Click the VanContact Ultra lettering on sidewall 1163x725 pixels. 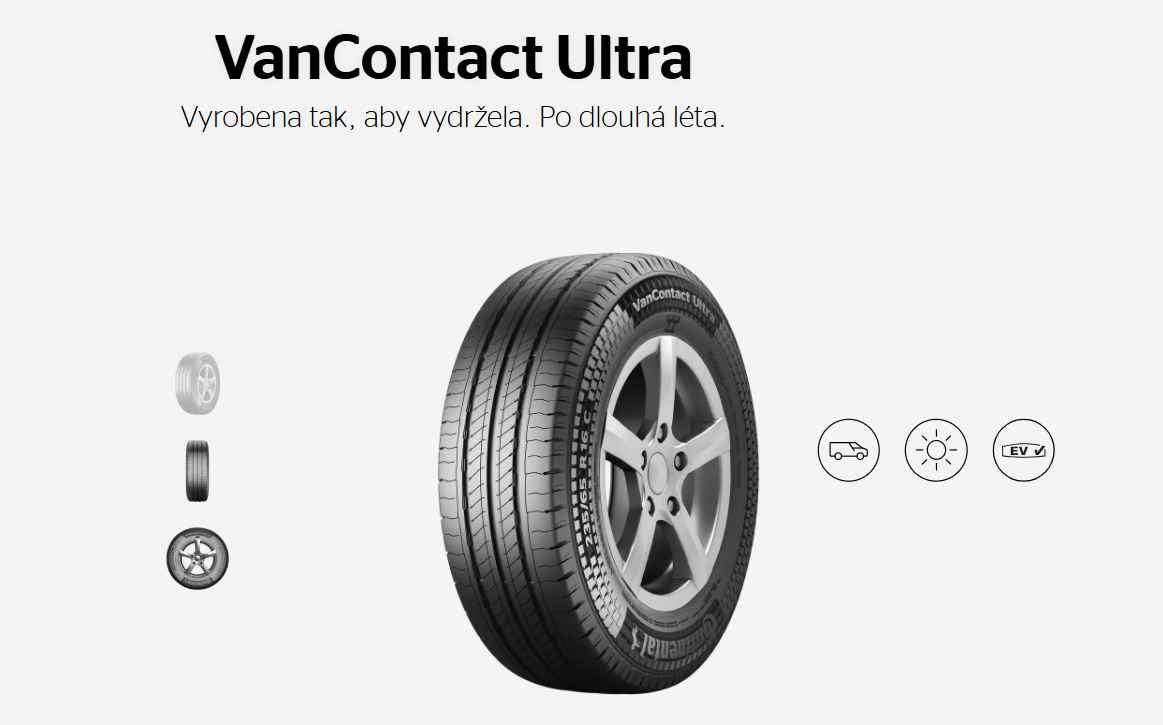point(673,303)
